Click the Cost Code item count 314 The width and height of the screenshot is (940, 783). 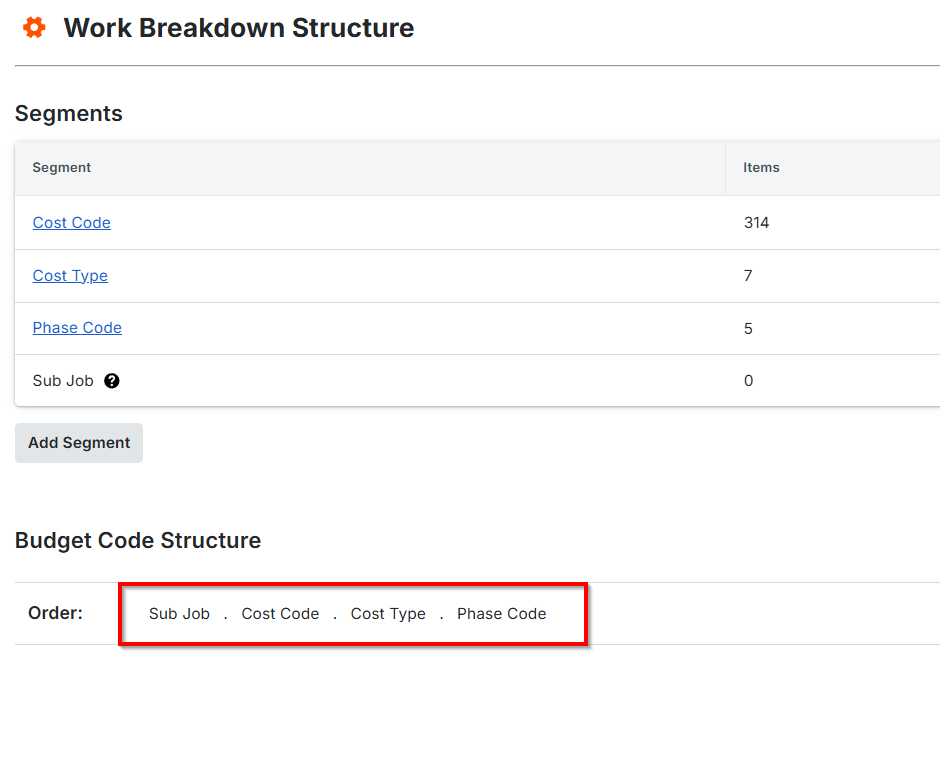point(756,222)
